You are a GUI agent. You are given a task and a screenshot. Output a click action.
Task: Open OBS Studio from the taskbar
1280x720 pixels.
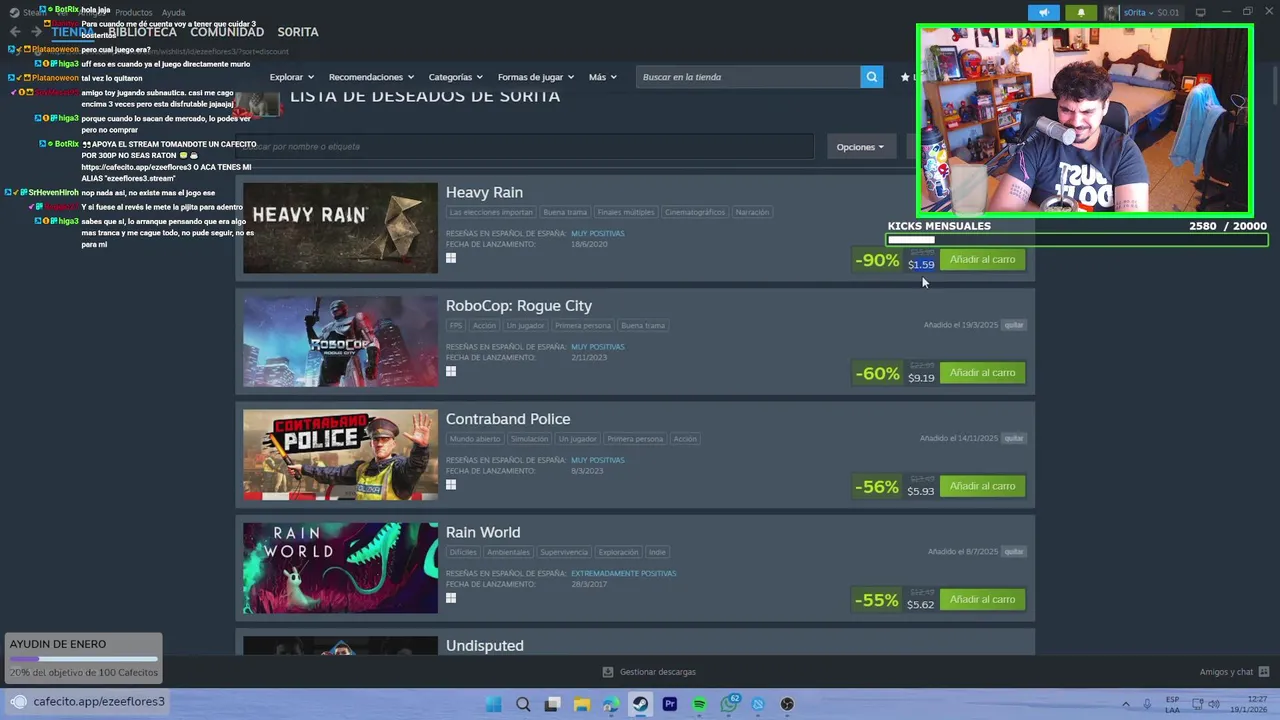pos(787,704)
